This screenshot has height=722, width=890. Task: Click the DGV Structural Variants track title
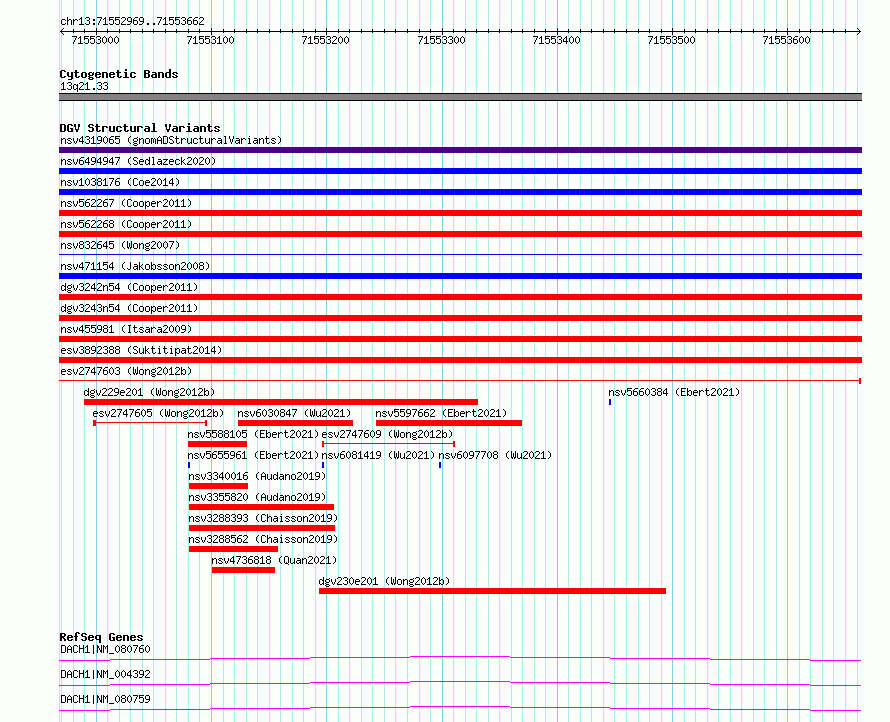click(x=140, y=128)
